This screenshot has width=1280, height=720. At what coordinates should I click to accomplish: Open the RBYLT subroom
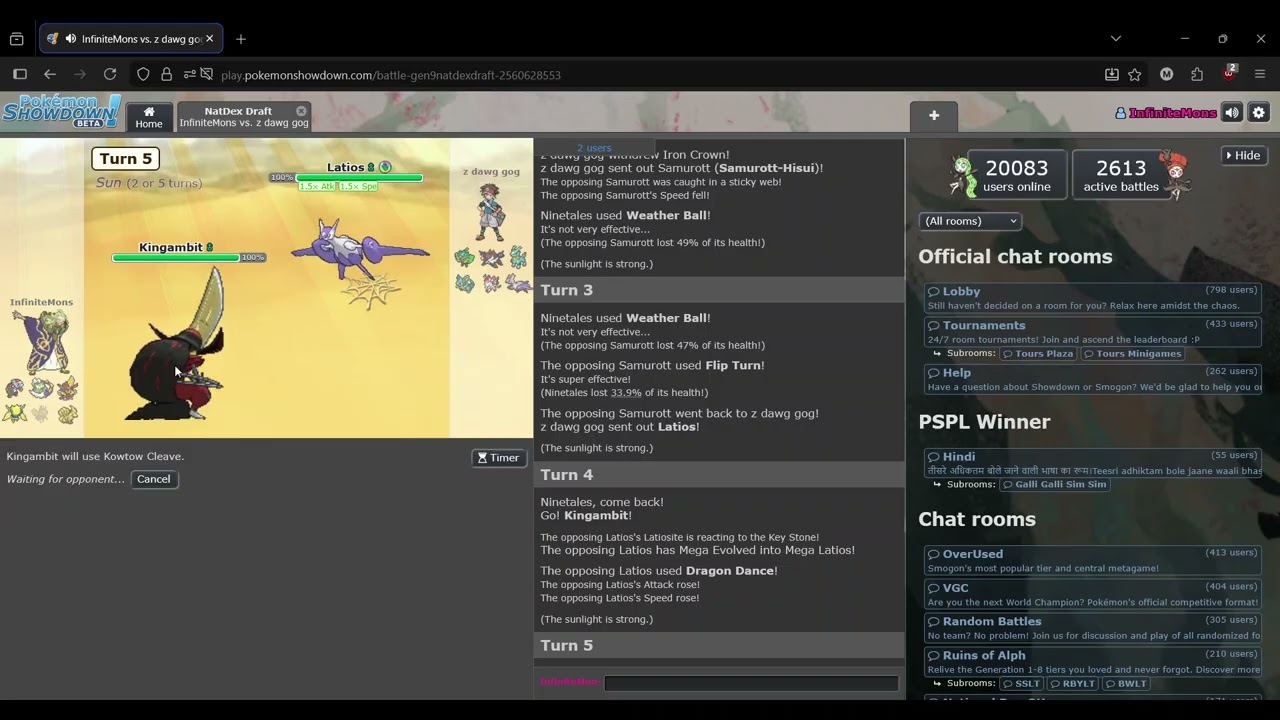pyautogui.click(x=1073, y=684)
